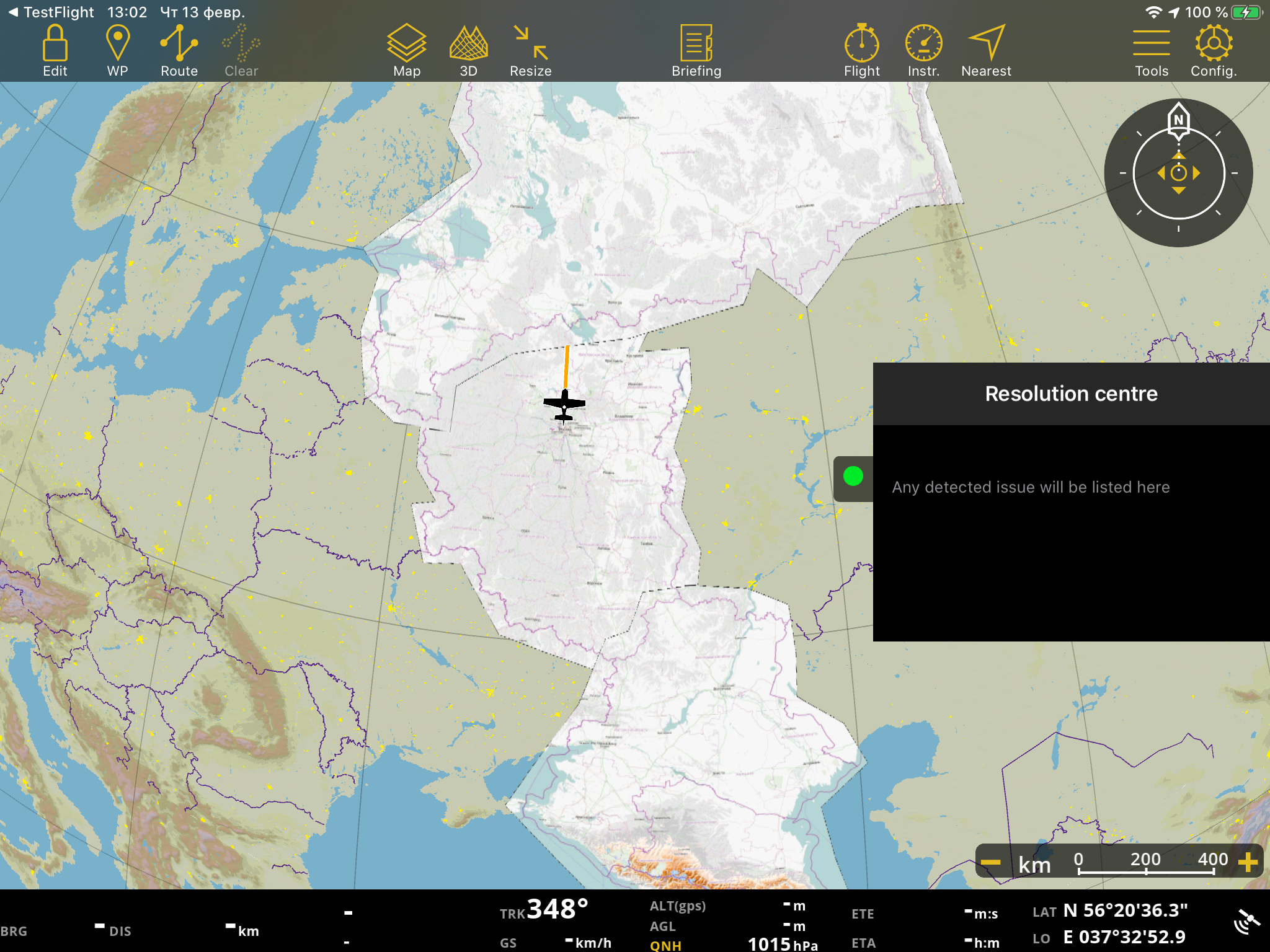Image resolution: width=1270 pixels, height=952 pixels.
Task: Select the WP waypoint tool
Action: 117,51
